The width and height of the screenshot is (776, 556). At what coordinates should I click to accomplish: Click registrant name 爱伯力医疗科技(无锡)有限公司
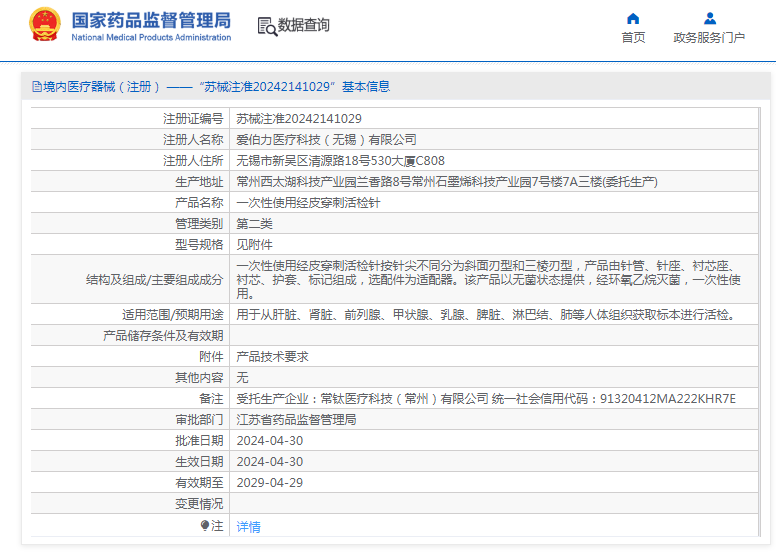click(326, 139)
